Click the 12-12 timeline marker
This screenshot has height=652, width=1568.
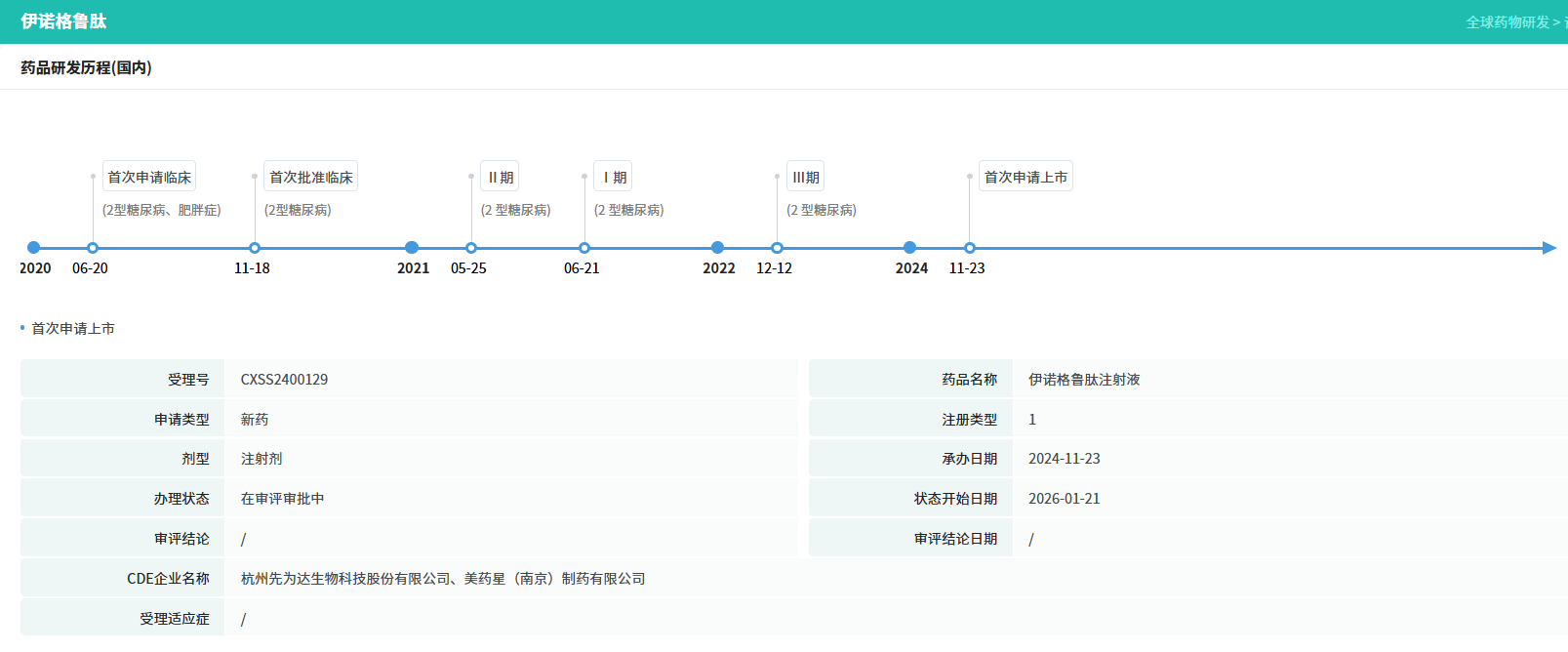[x=777, y=248]
